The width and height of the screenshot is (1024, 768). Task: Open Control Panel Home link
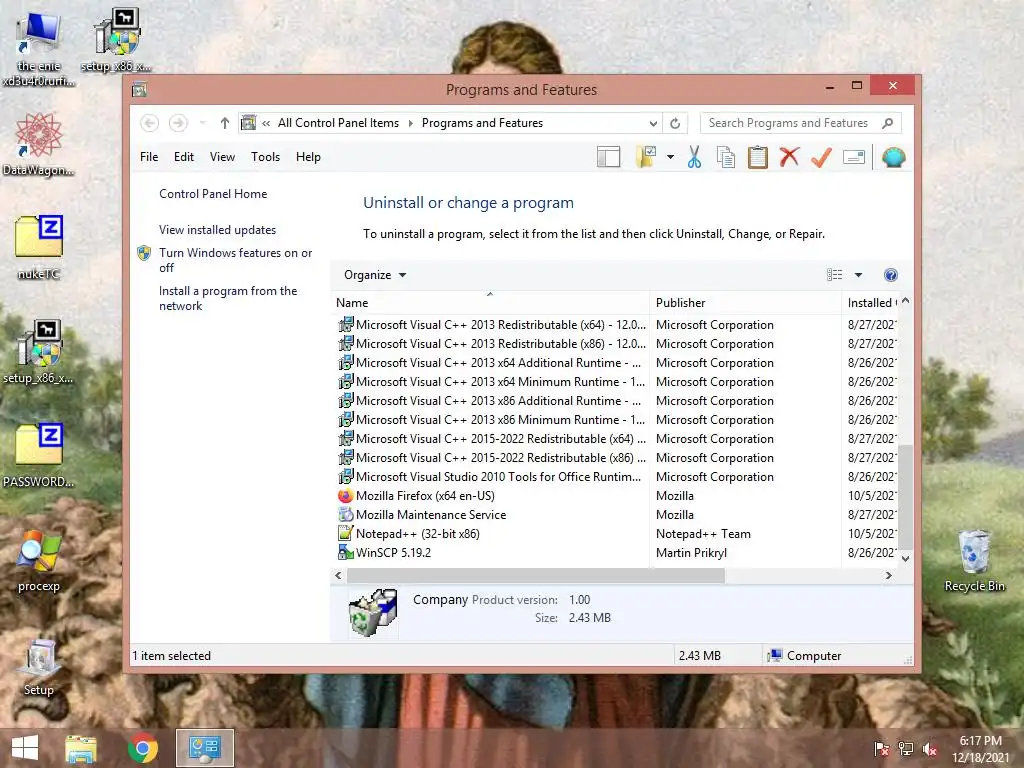point(213,194)
